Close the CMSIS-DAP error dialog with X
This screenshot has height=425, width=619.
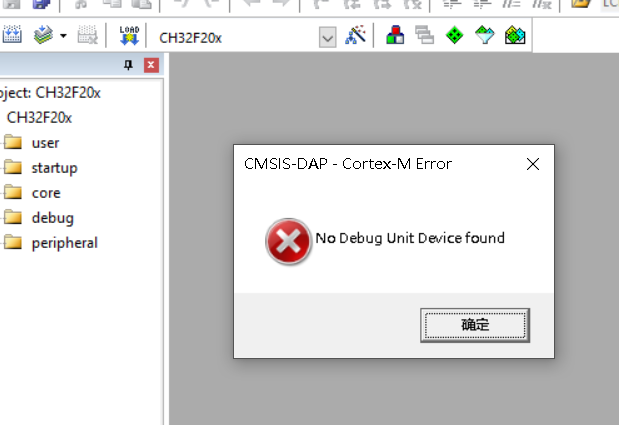click(533, 164)
